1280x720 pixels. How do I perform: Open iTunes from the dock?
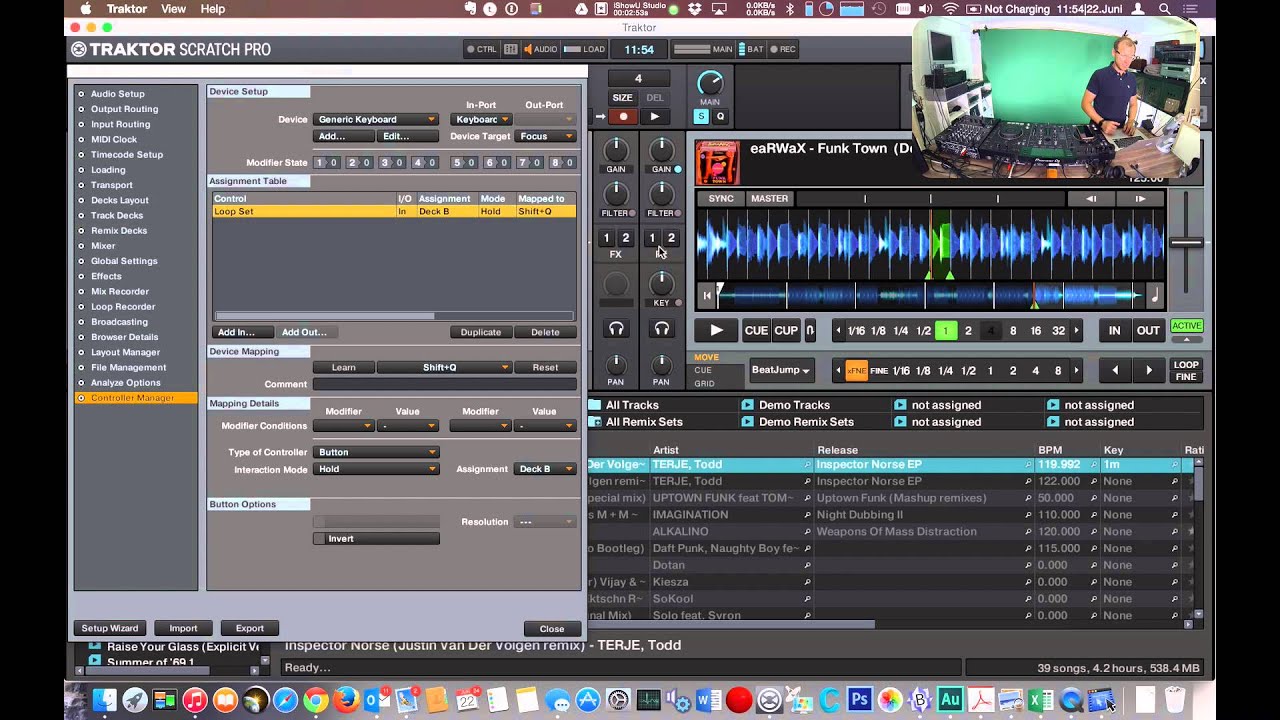tap(195, 700)
